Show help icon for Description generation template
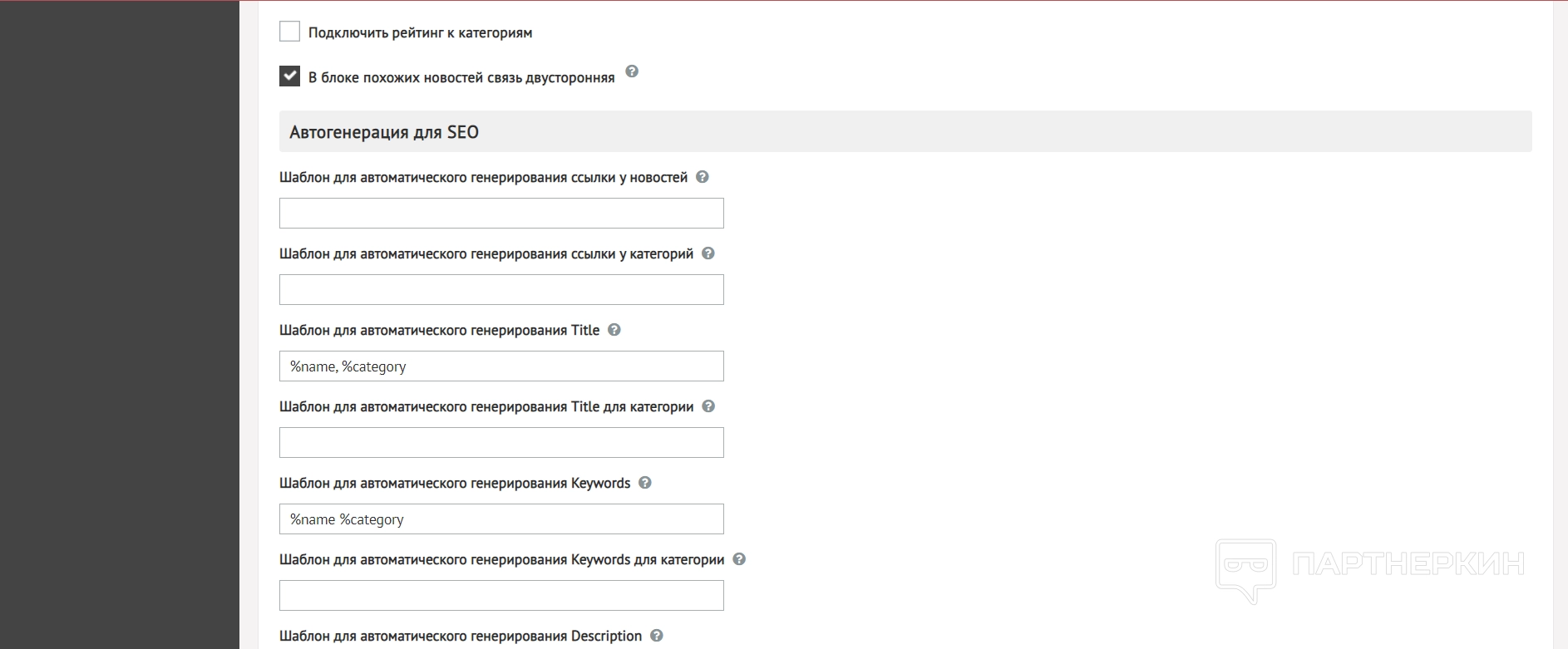1568x649 pixels. coord(657,636)
